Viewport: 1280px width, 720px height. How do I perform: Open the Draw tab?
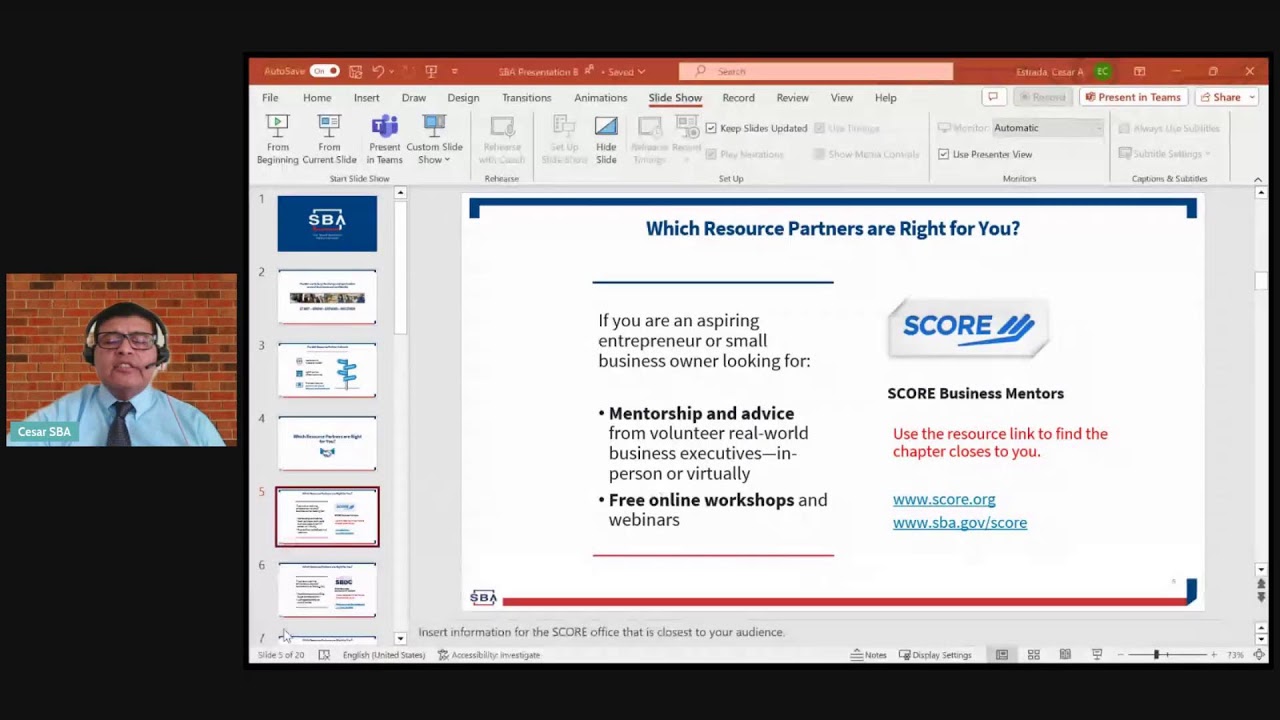coord(413,98)
